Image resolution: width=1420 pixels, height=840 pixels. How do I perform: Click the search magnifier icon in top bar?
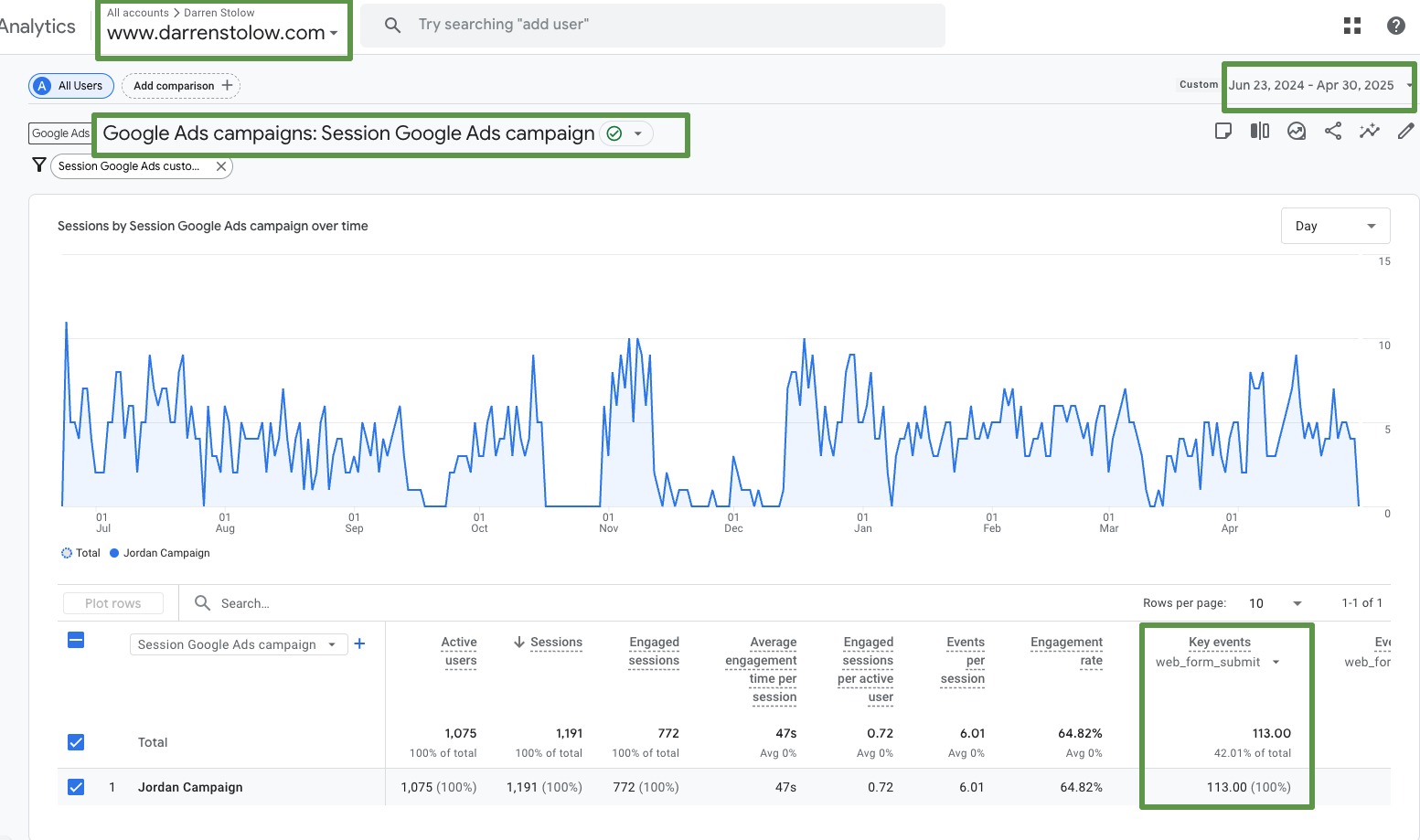pyautogui.click(x=392, y=25)
